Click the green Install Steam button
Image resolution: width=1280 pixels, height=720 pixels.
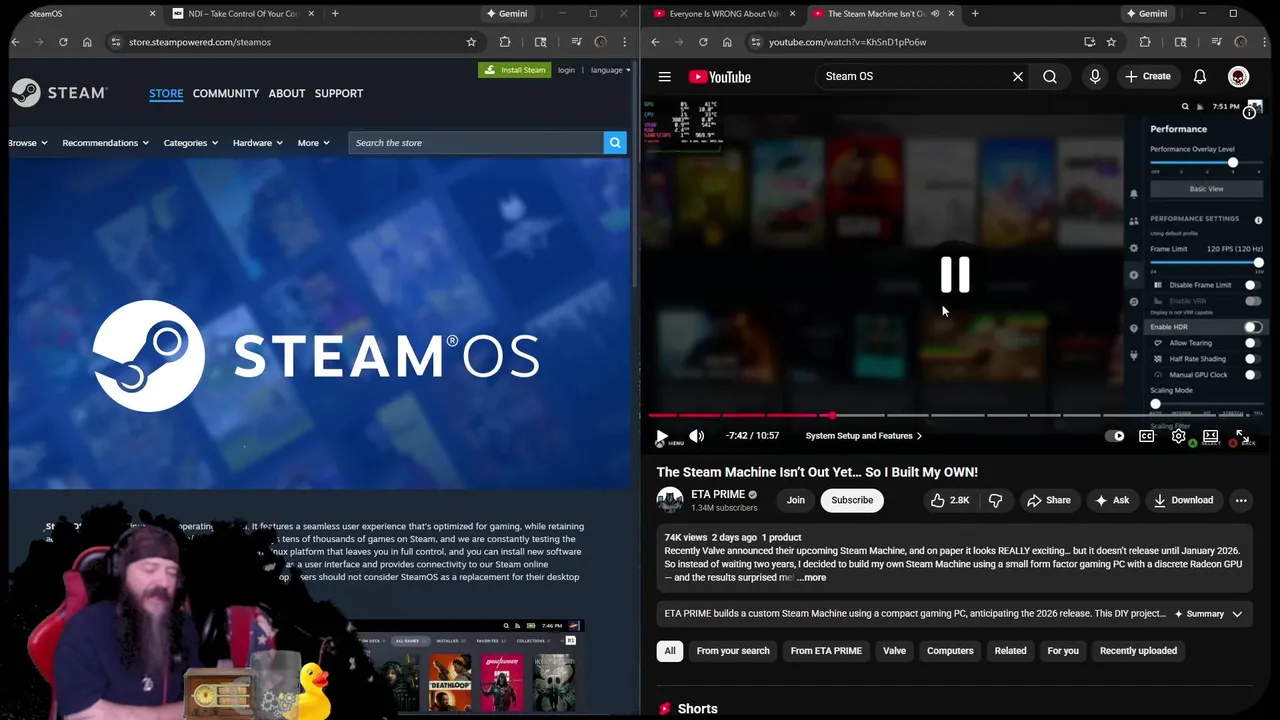[515, 70]
